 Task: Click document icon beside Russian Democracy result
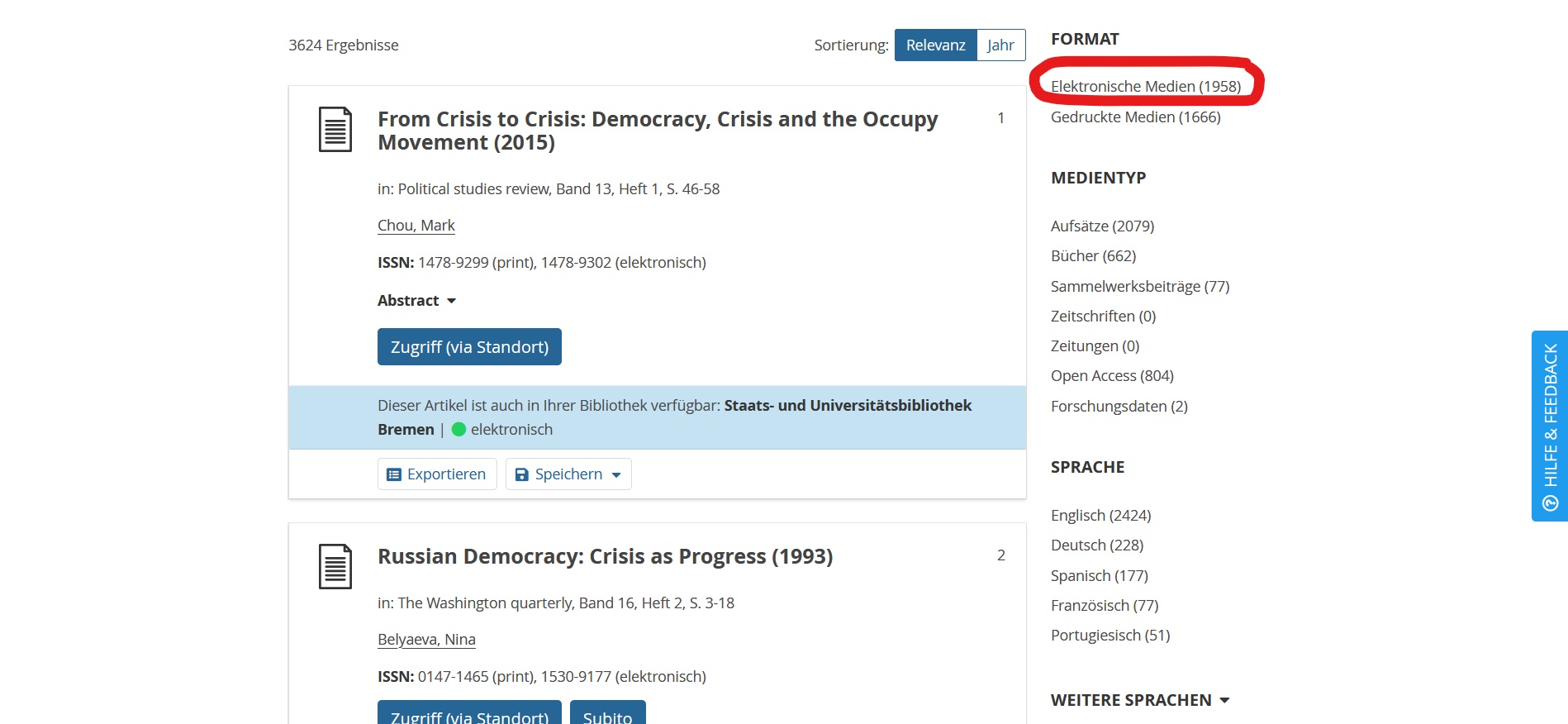[x=335, y=567]
